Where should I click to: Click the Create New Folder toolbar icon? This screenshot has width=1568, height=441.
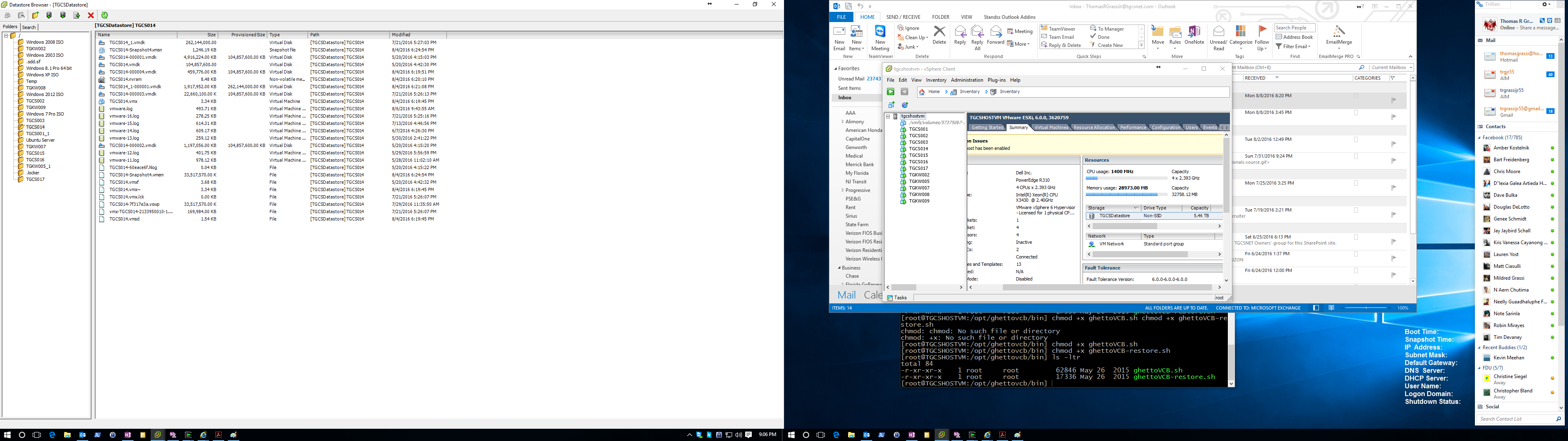(x=35, y=15)
